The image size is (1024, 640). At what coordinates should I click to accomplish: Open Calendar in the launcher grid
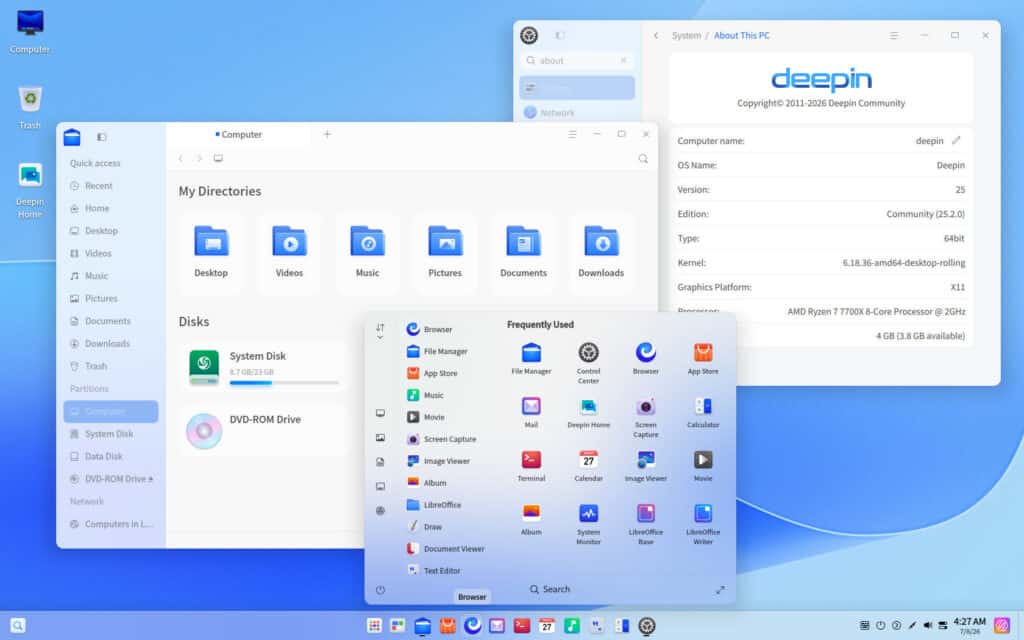588,466
